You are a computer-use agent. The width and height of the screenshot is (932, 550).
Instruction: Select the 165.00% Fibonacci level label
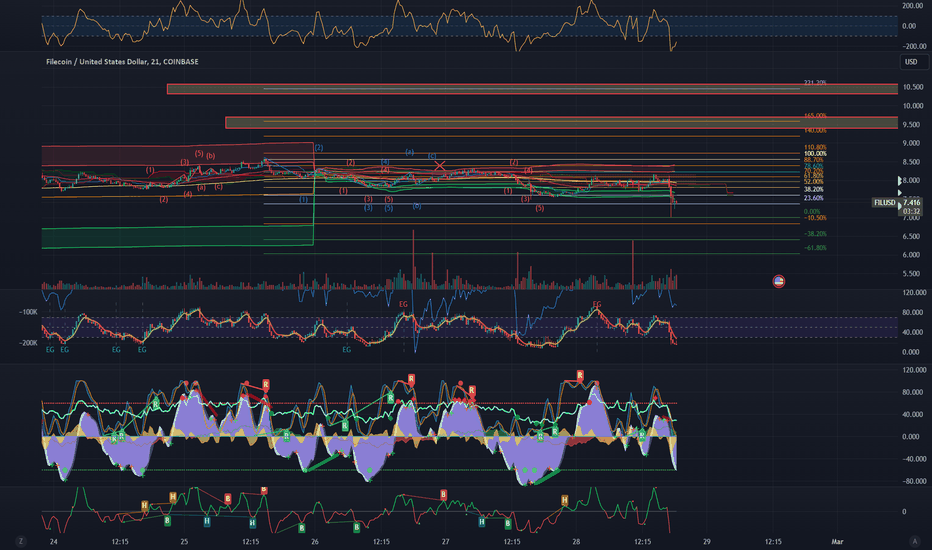point(815,115)
